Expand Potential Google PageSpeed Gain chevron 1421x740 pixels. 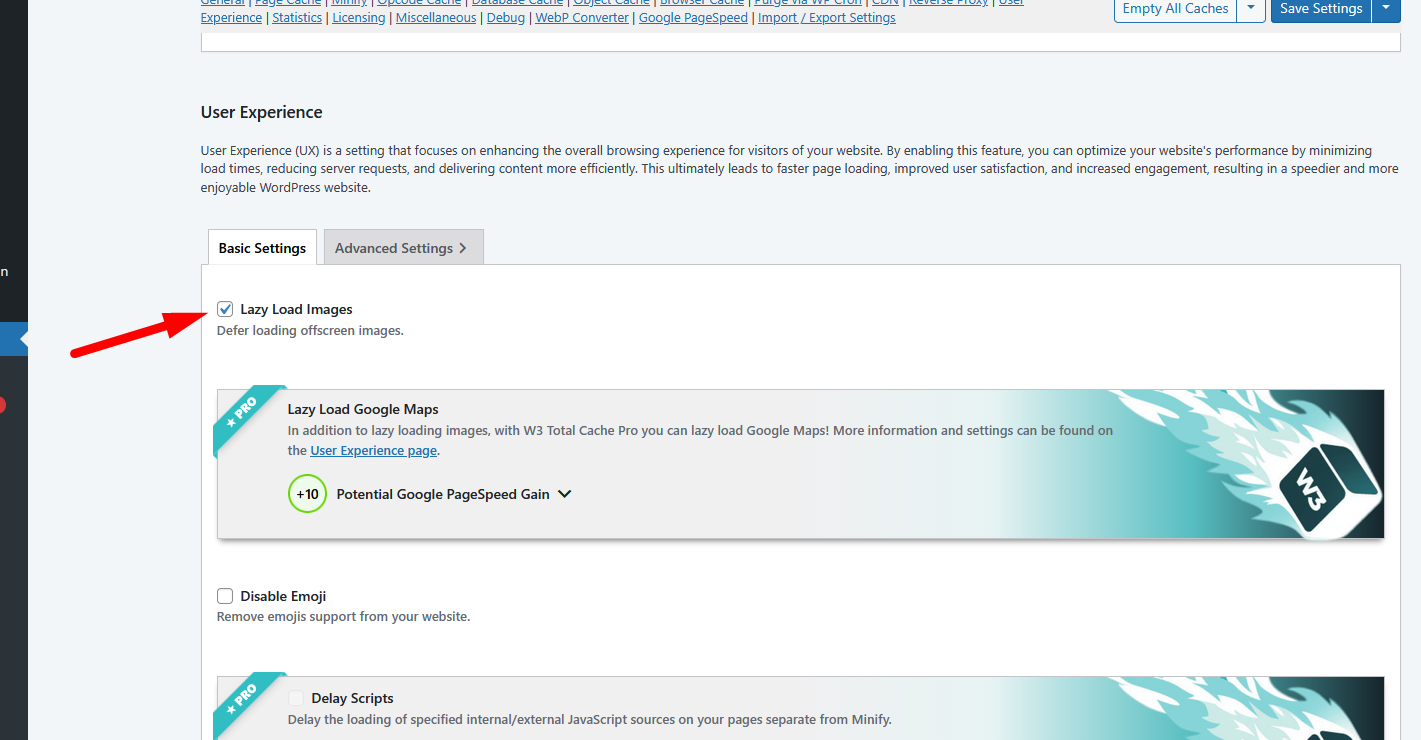pyautogui.click(x=564, y=494)
